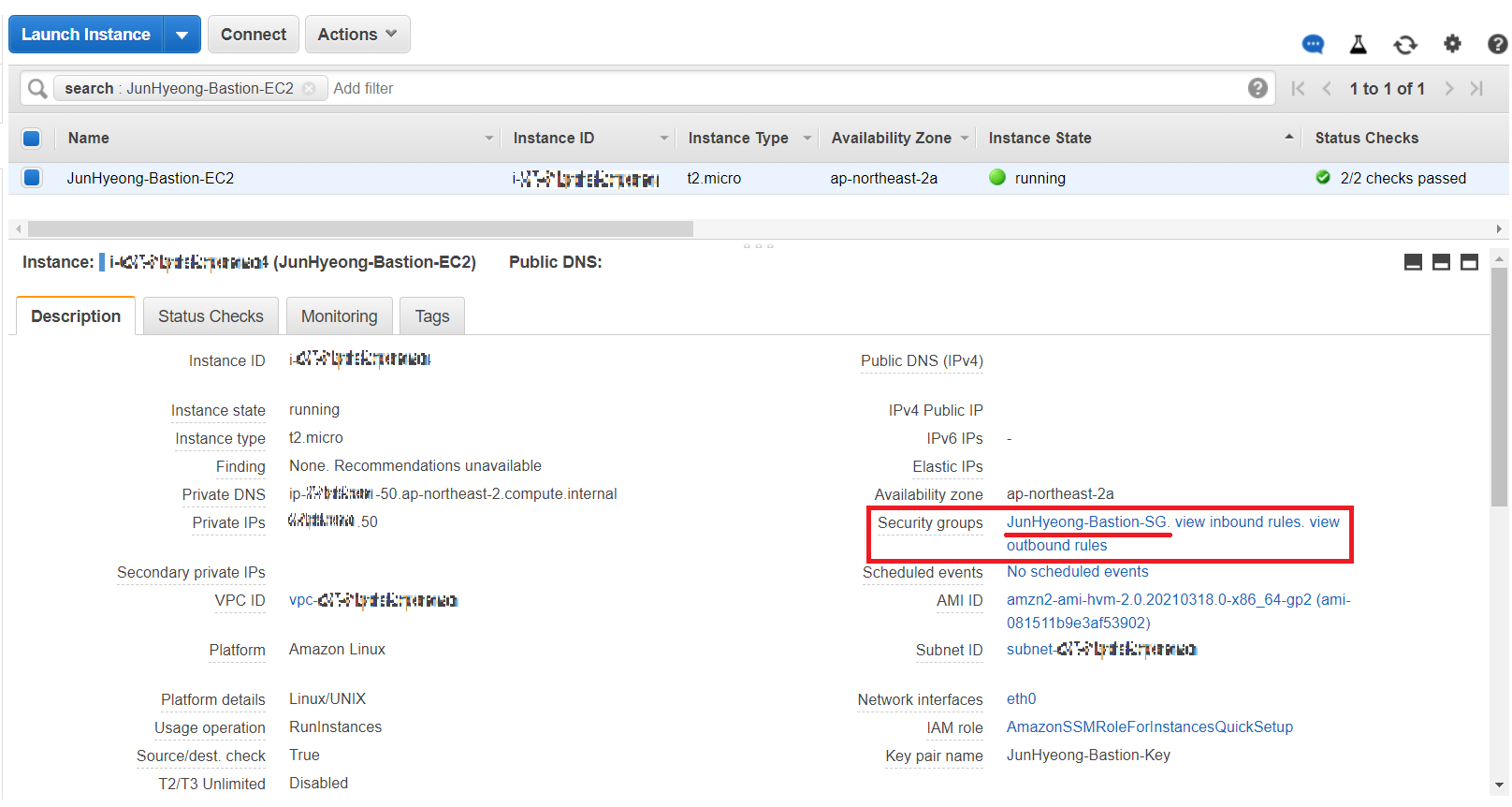Open the No scheduled events link

coord(1077,572)
